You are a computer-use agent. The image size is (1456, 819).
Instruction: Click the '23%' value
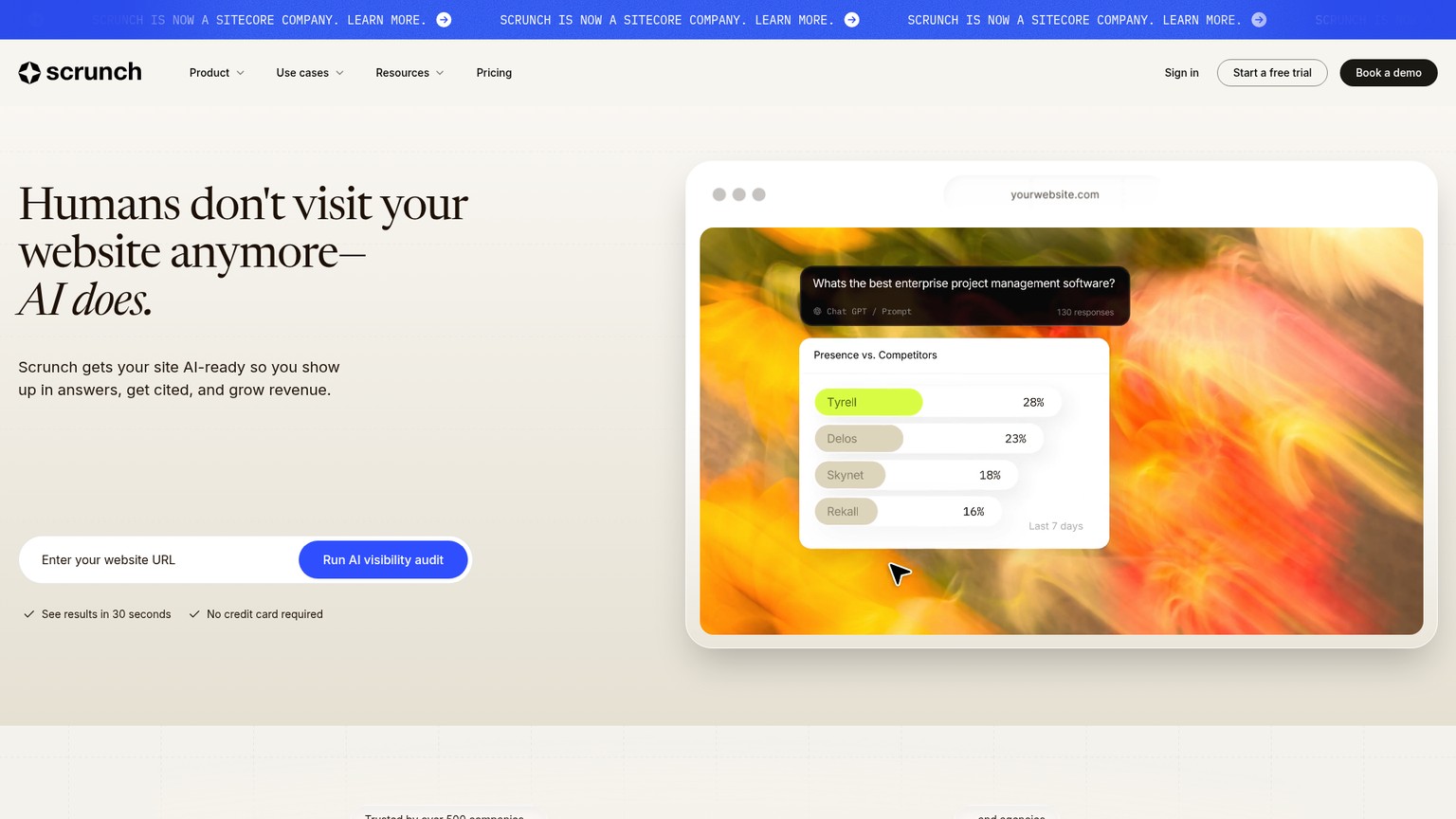pyautogui.click(x=1015, y=439)
